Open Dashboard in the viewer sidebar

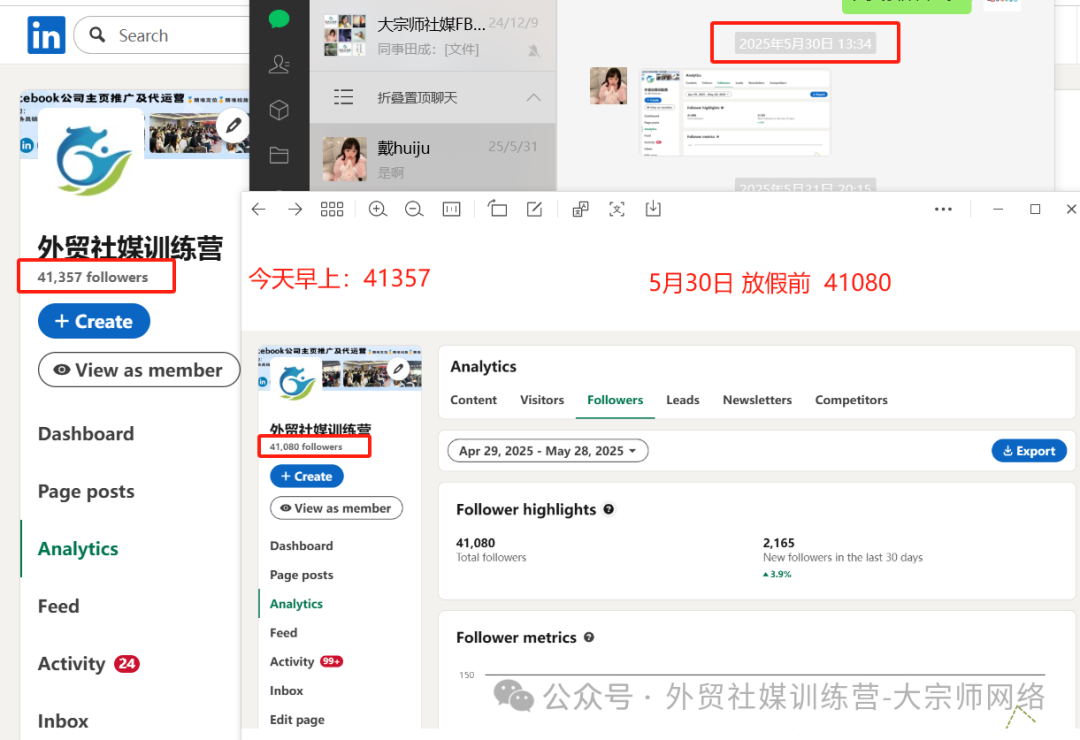coord(301,546)
